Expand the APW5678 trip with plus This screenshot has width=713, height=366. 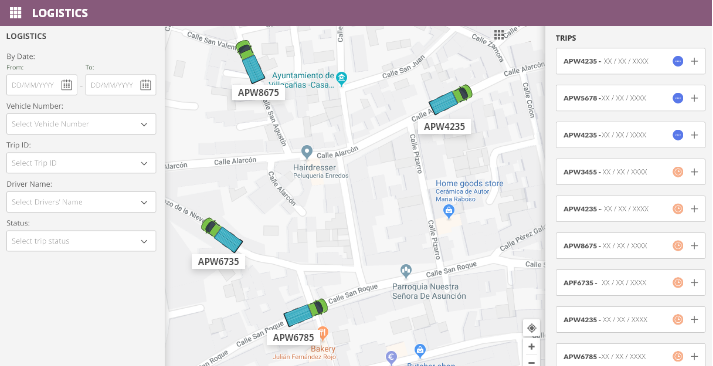(x=694, y=98)
